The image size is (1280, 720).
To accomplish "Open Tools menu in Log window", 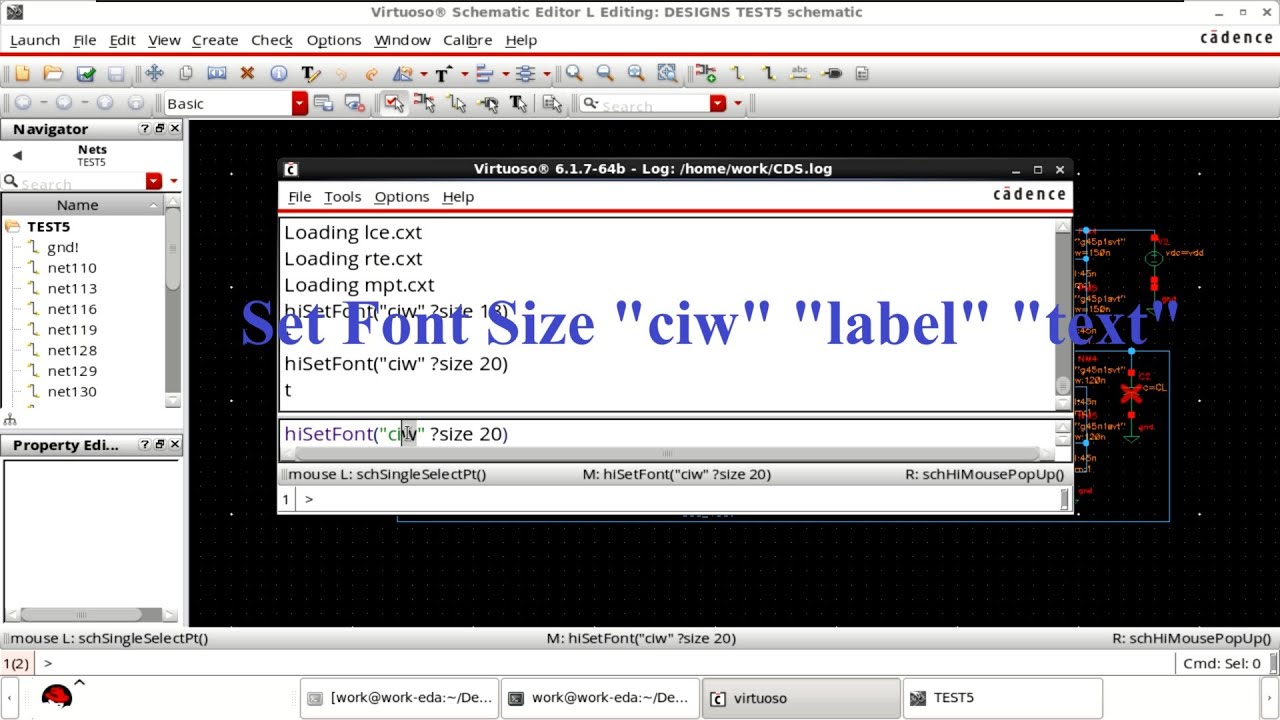I will (342, 197).
